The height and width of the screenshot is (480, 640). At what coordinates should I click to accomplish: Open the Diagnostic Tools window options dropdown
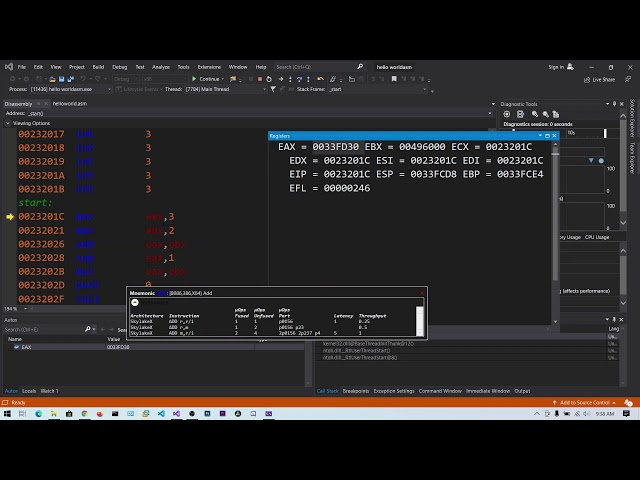pyautogui.click(x=607, y=104)
